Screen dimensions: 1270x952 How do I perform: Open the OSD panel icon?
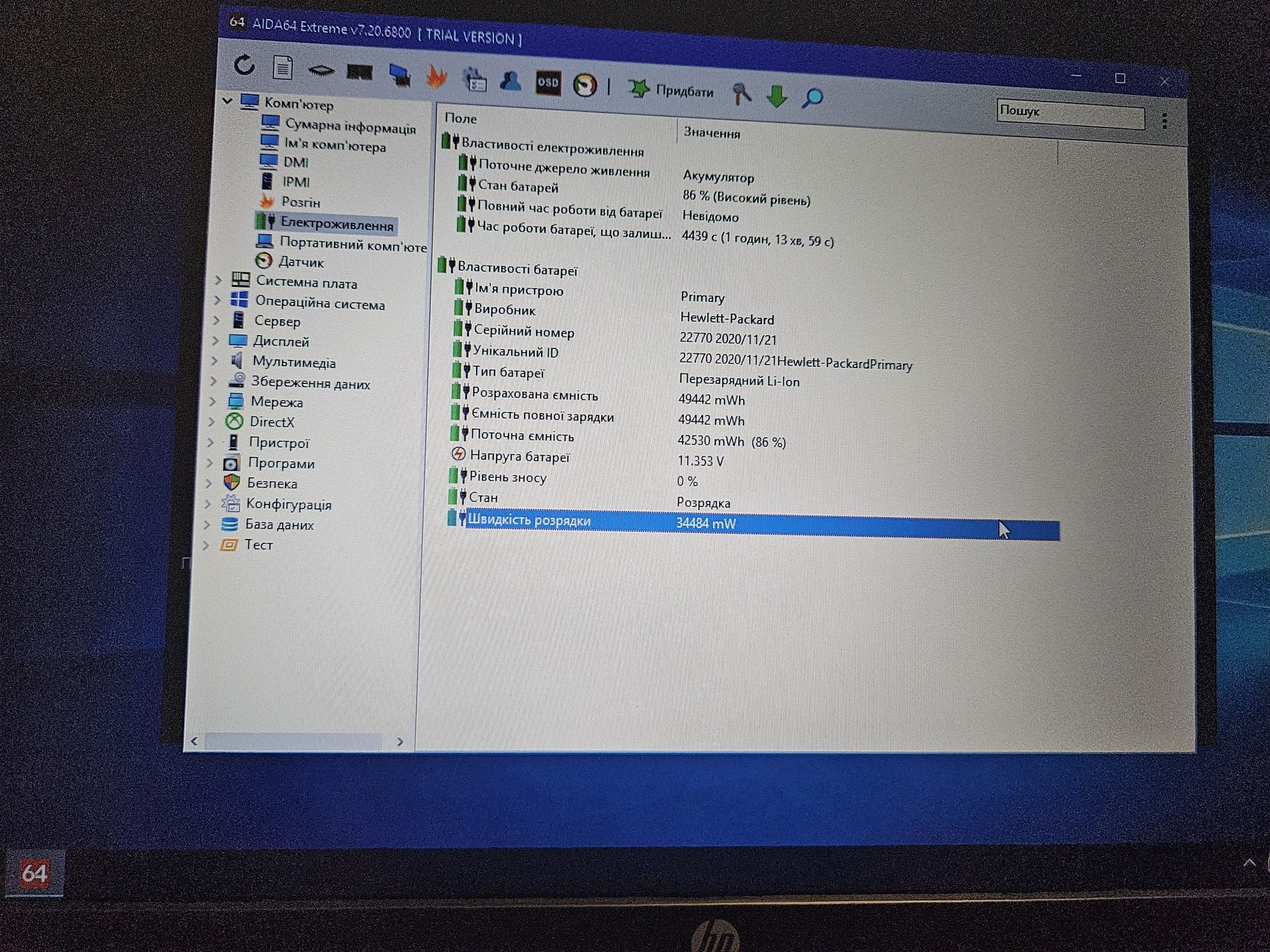[548, 83]
